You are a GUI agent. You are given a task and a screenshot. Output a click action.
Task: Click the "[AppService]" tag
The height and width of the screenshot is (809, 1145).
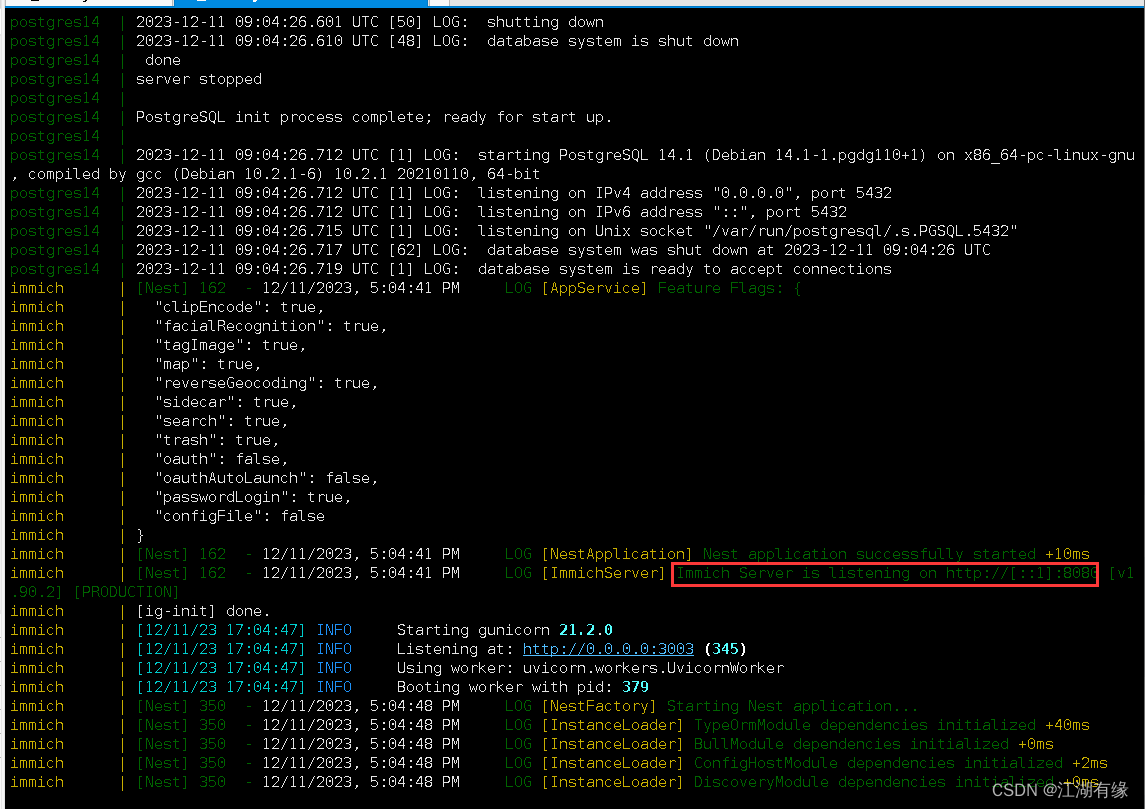tap(594, 288)
